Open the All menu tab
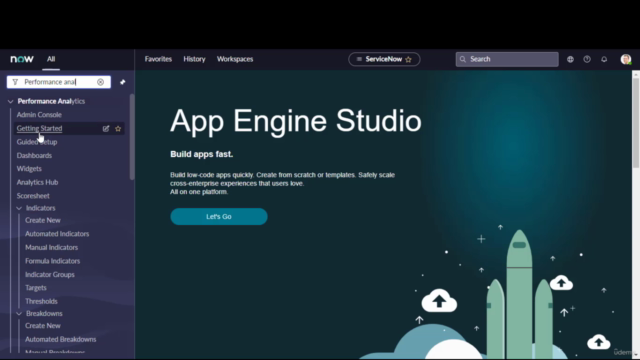 point(51,59)
